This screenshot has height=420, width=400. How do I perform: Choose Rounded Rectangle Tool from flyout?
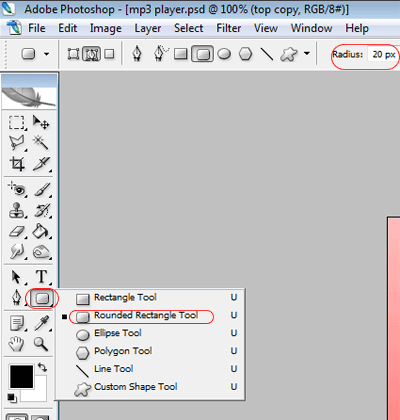tap(151, 316)
